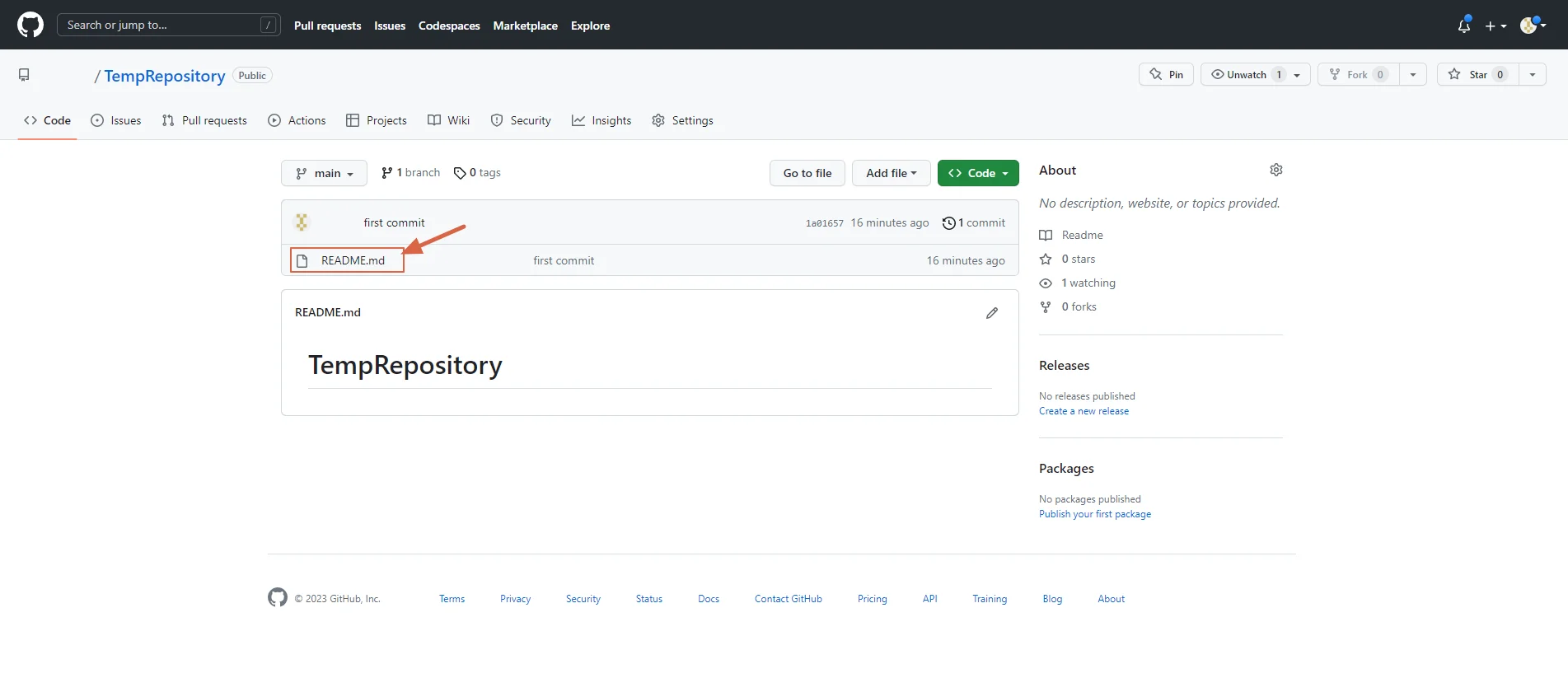Image resolution: width=1568 pixels, height=692 pixels.
Task: Open the repository Settings tab
Action: point(683,120)
